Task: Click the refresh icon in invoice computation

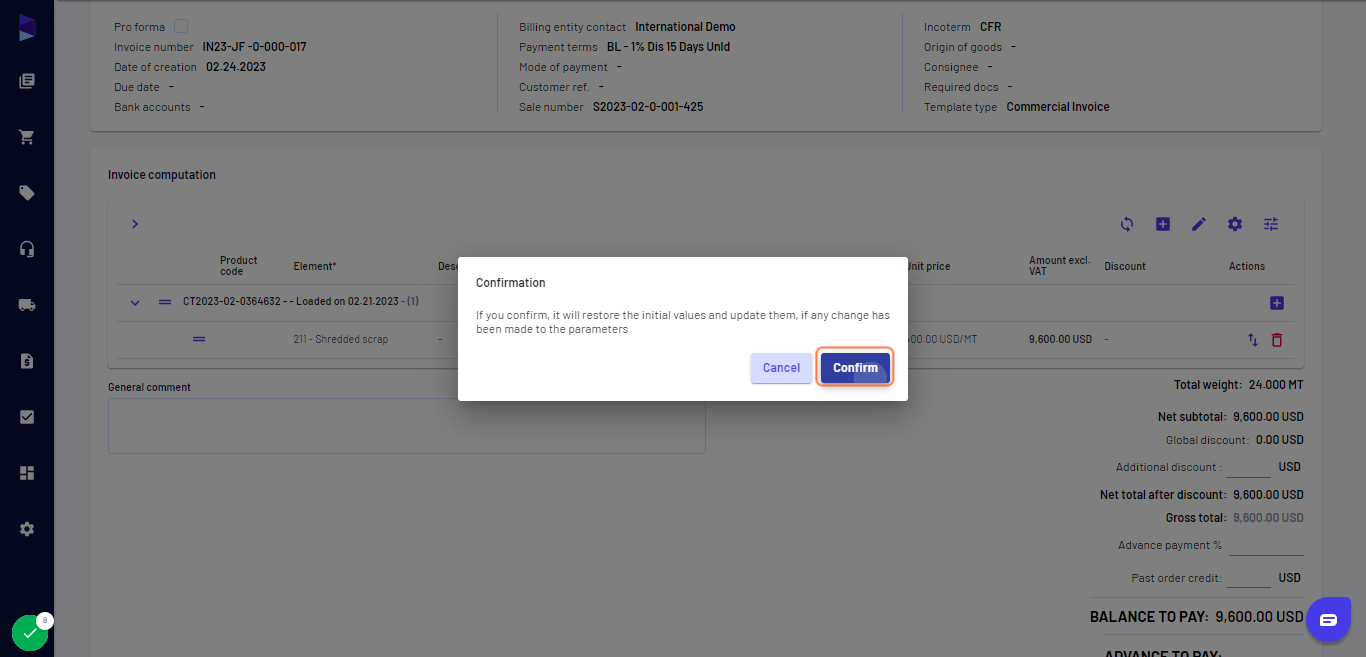Action: click(x=1127, y=224)
